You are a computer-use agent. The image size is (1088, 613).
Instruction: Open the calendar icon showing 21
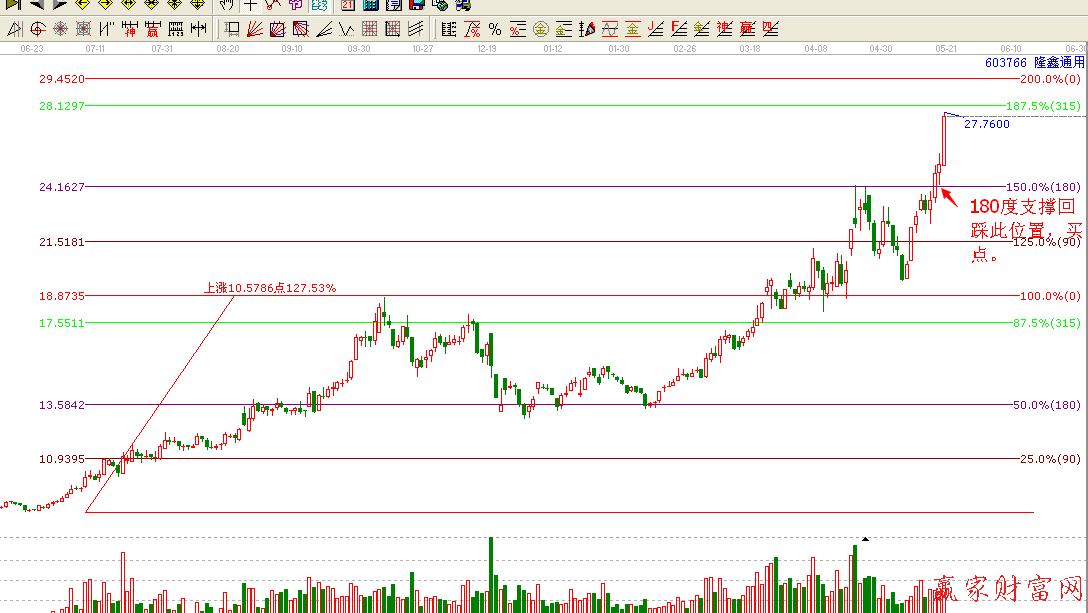347,5
